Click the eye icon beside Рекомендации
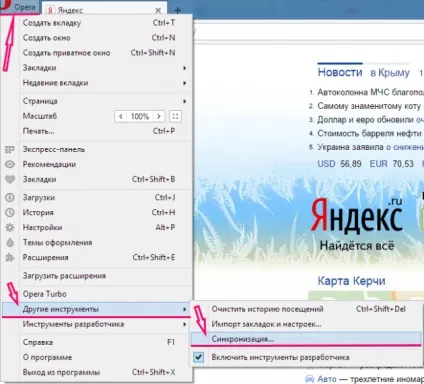This screenshot has height=384, width=424. pos(10,164)
